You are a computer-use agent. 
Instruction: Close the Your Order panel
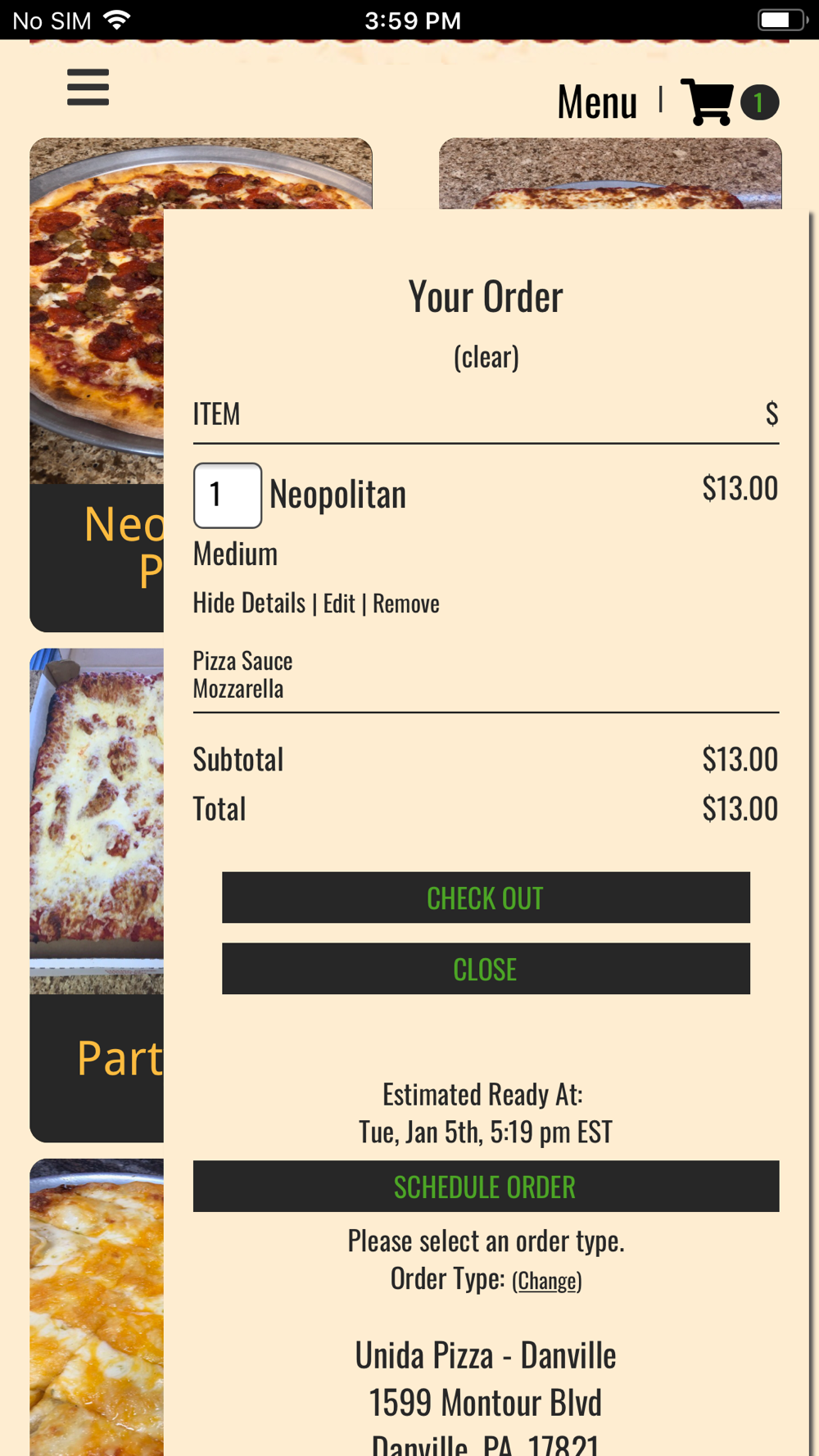tap(486, 969)
